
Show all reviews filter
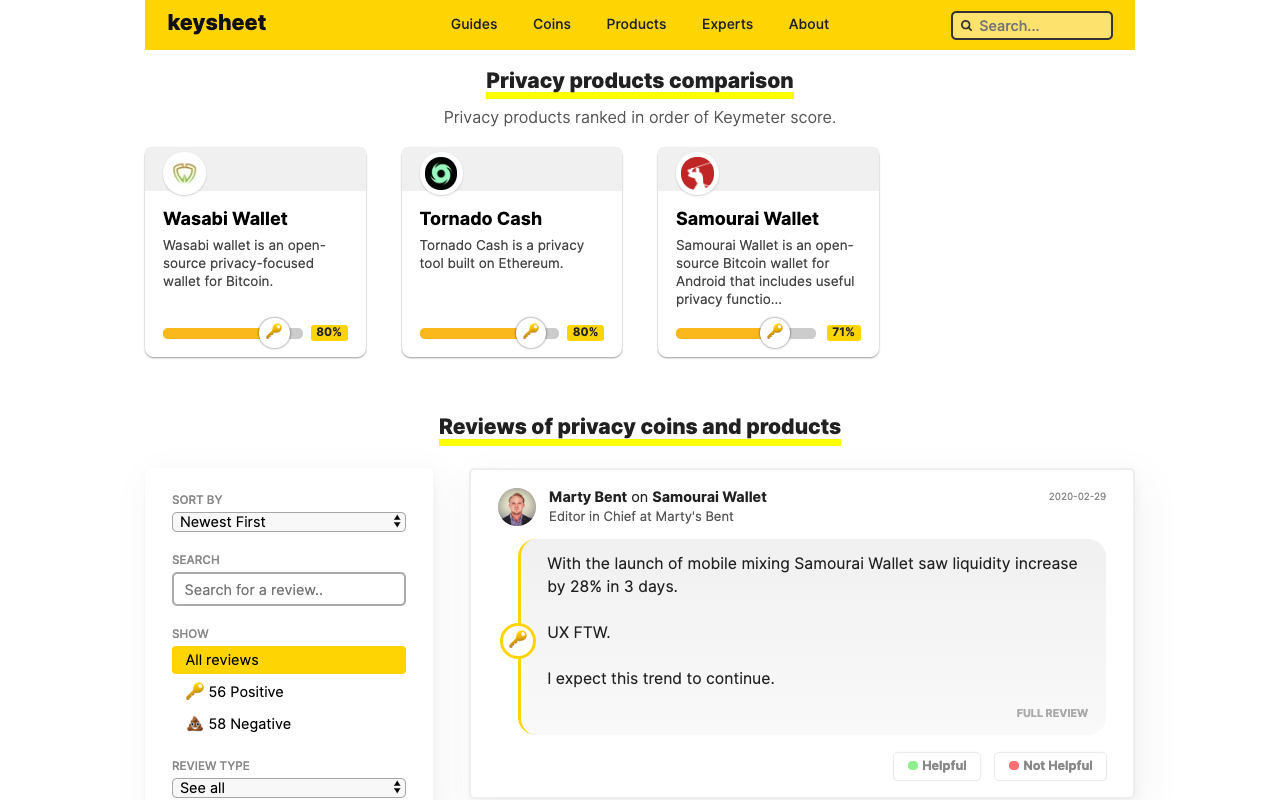click(x=289, y=660)
